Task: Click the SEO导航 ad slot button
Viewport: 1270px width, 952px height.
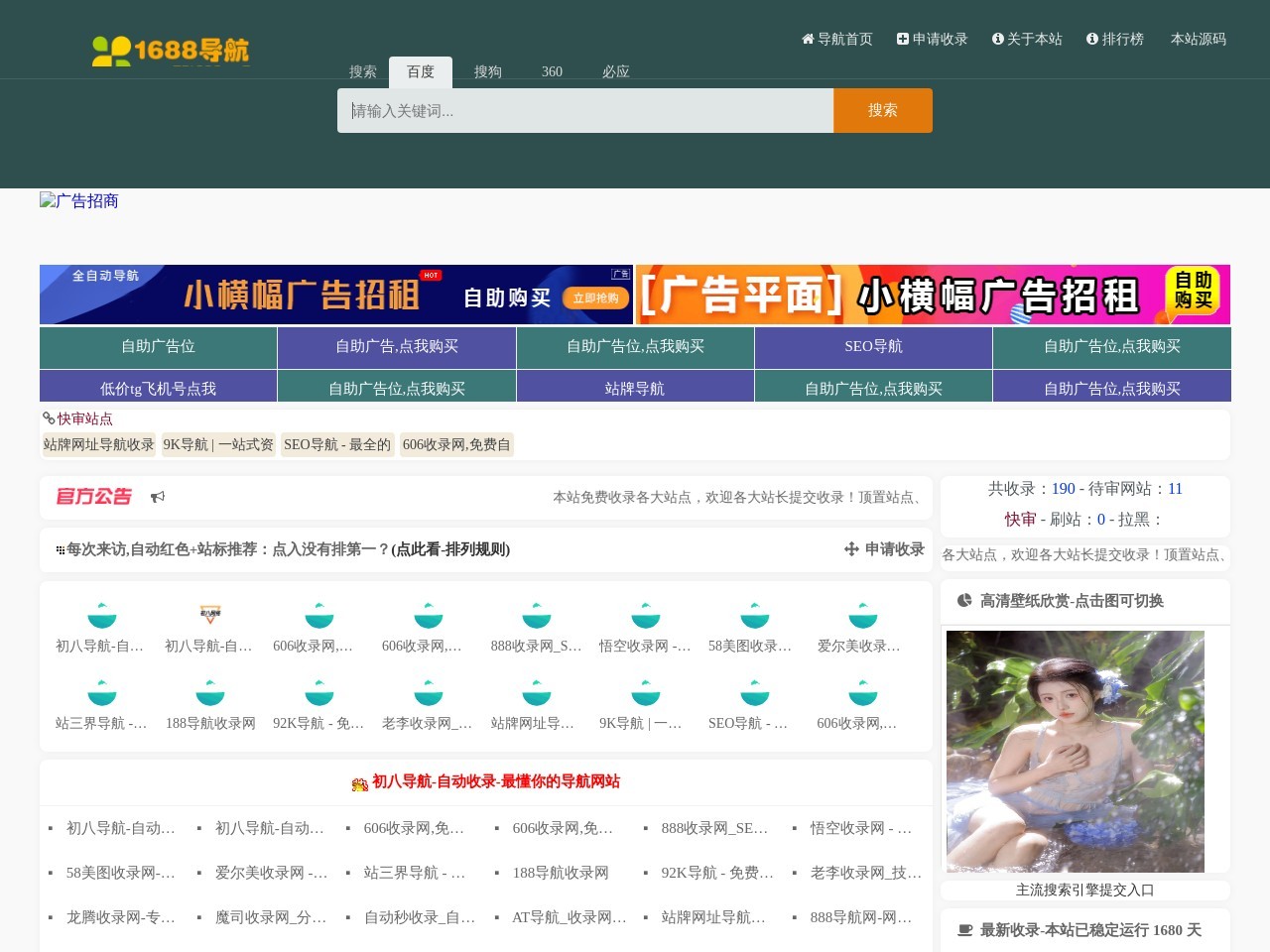Action: (873, 346)
